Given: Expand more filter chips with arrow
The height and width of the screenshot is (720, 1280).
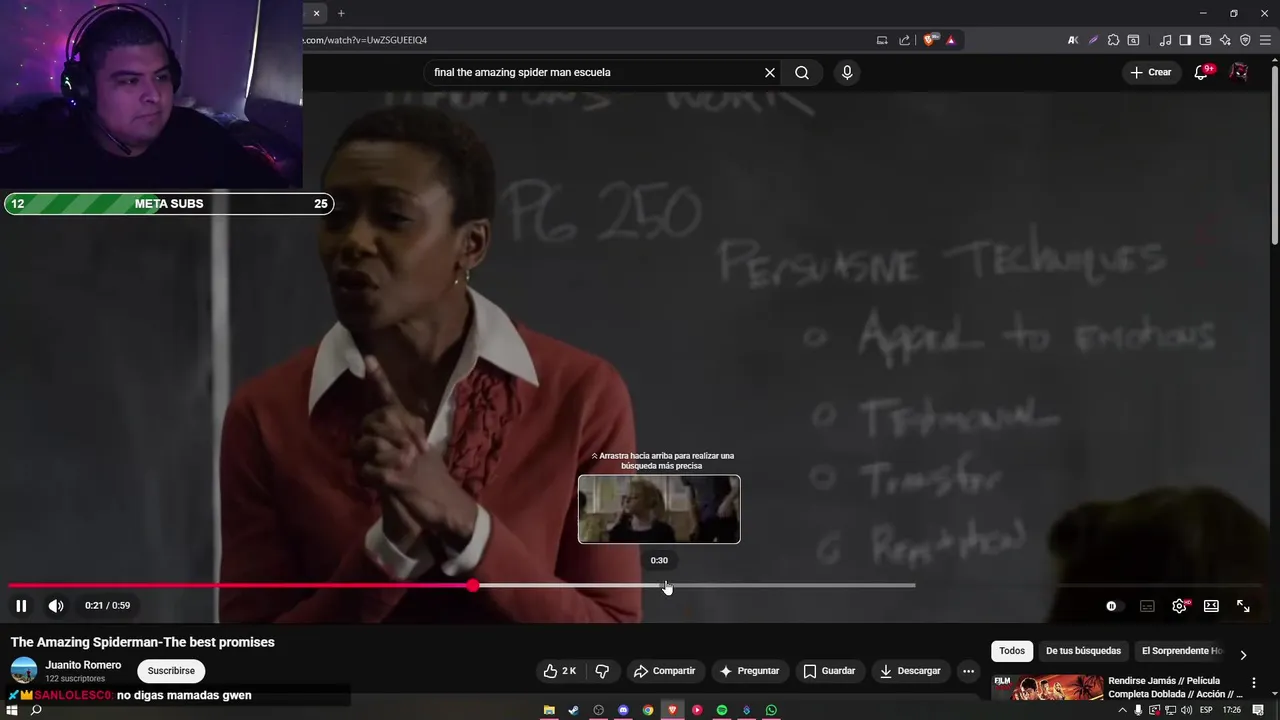Looking at the screenshot, I should [1243, 655].
